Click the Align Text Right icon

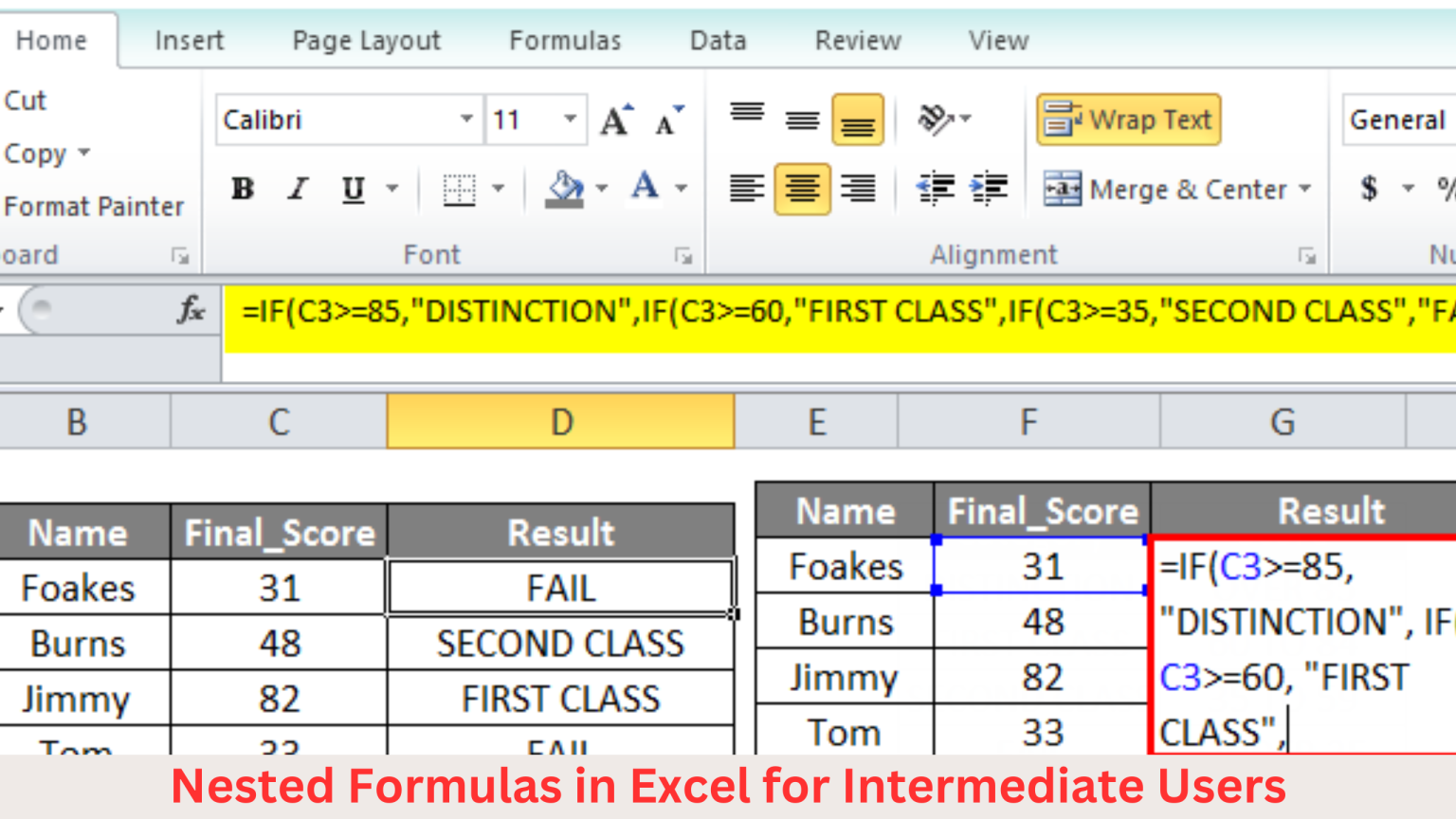[858, 189]
